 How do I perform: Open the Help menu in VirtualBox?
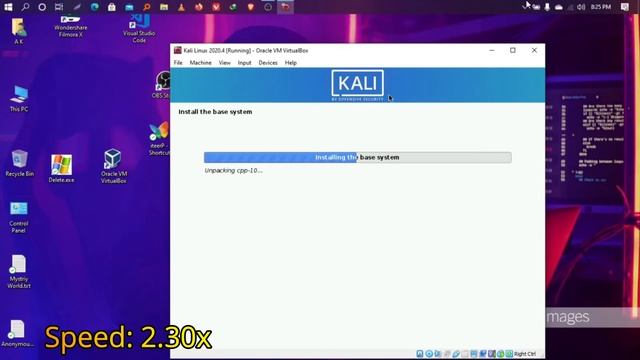(291, 63)
